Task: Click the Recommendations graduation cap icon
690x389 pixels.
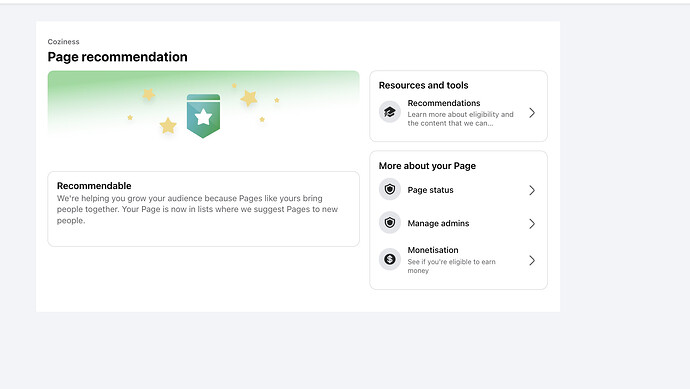Action: (x=389, y=112)
